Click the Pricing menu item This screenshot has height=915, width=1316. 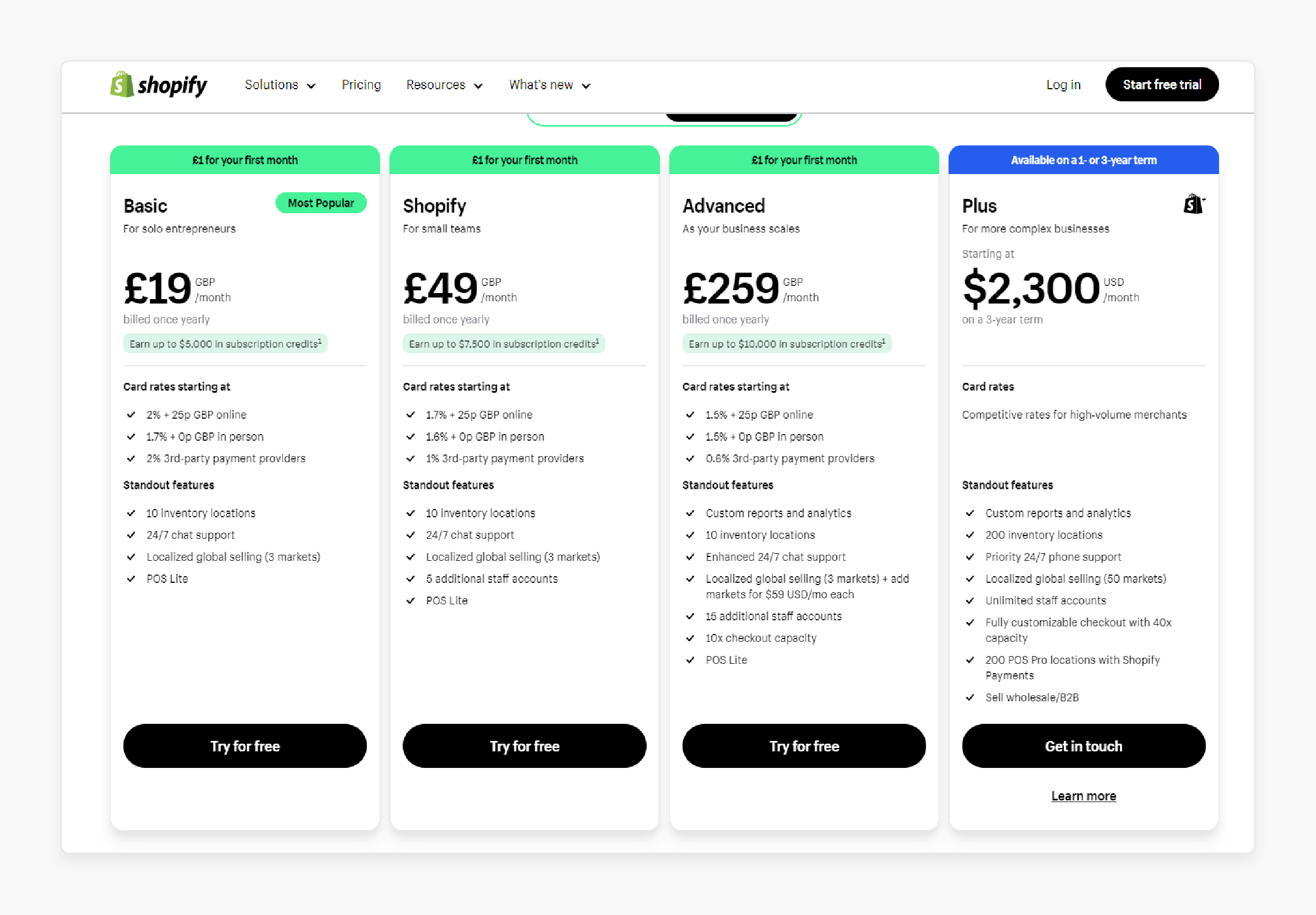pos(362,85)
